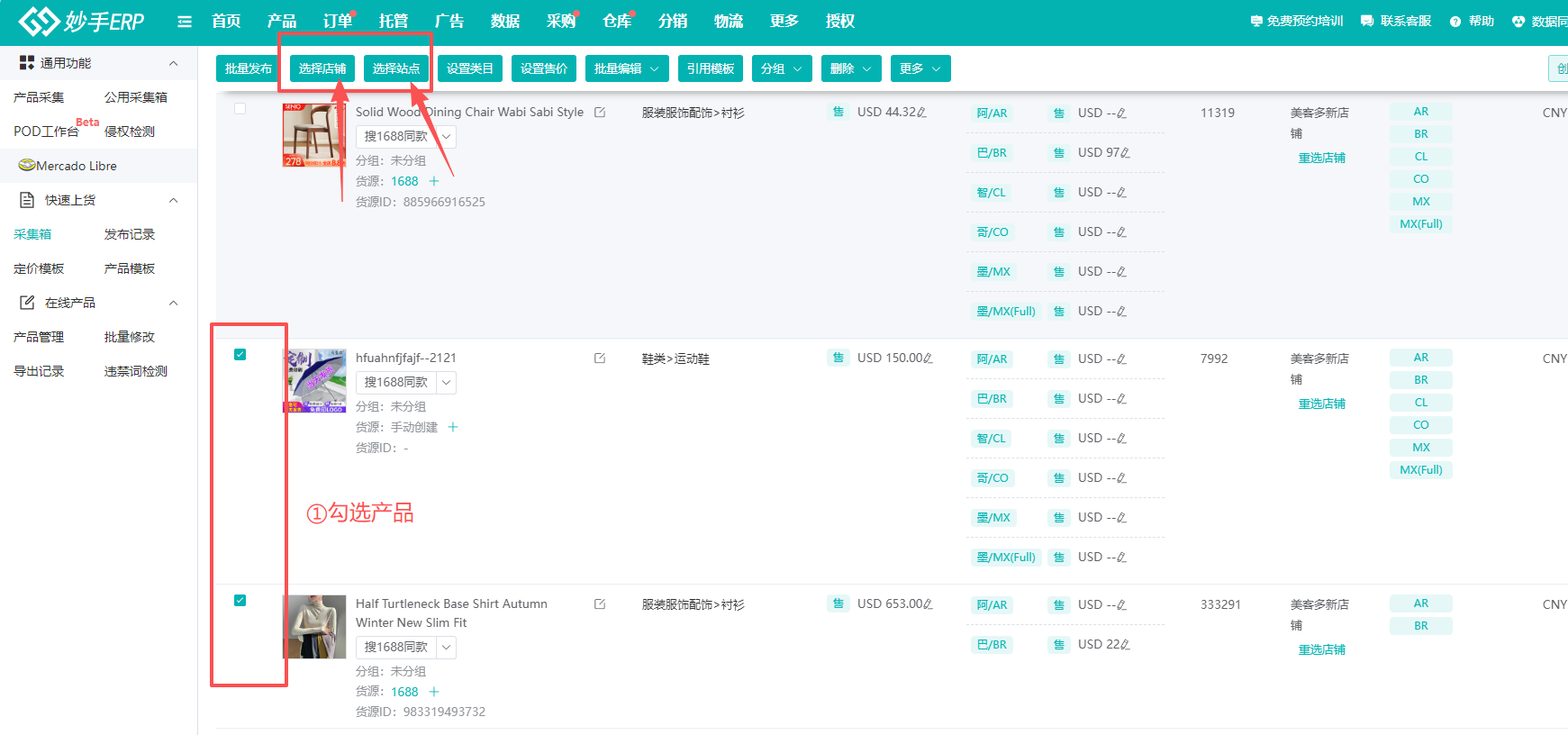Image resolution: width=1568 pixels, height=735 pixels.
Task: Click 售 icon beside USD 653.00
Action: click(x=838, y=604)
